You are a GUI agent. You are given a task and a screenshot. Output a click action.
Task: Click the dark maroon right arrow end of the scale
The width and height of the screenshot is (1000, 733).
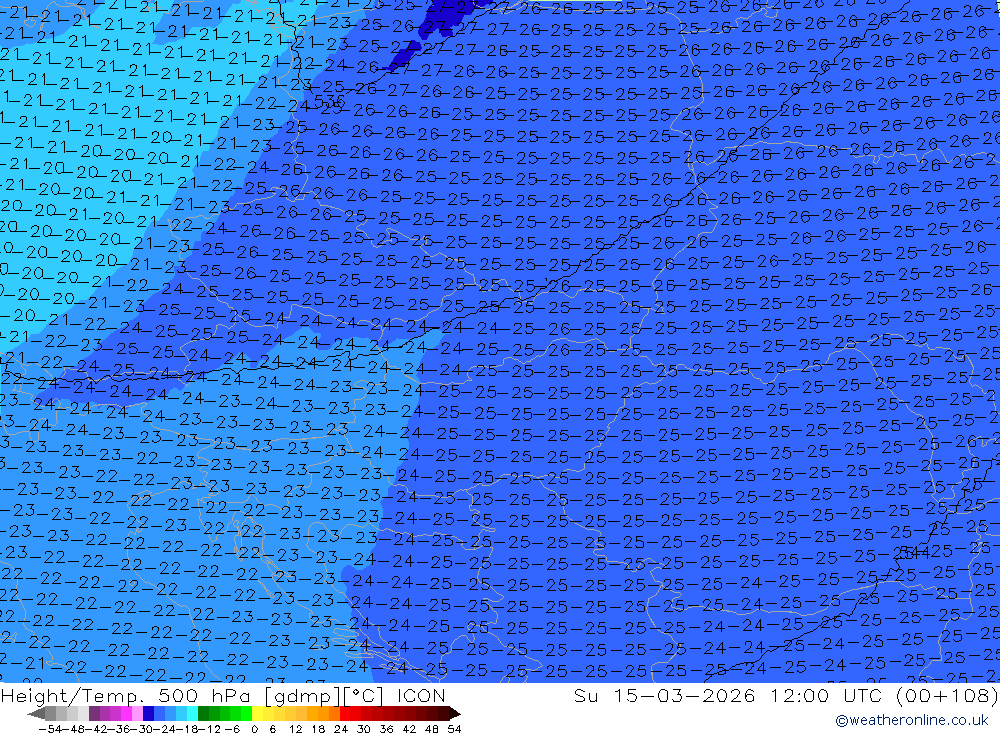tap(454, 713)
